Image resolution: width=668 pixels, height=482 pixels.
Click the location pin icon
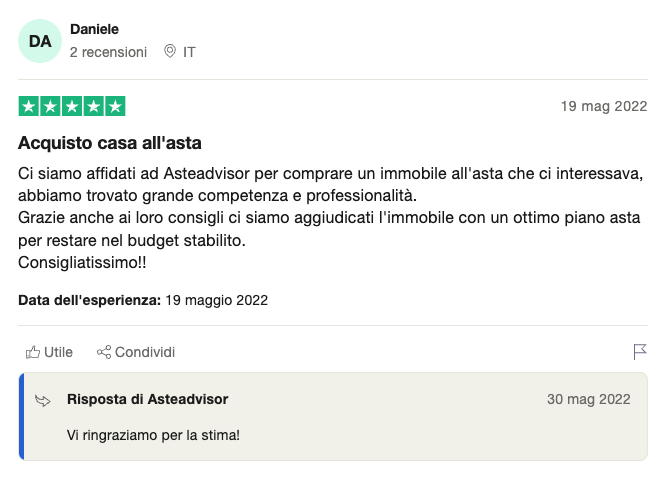tap(170, 51)
